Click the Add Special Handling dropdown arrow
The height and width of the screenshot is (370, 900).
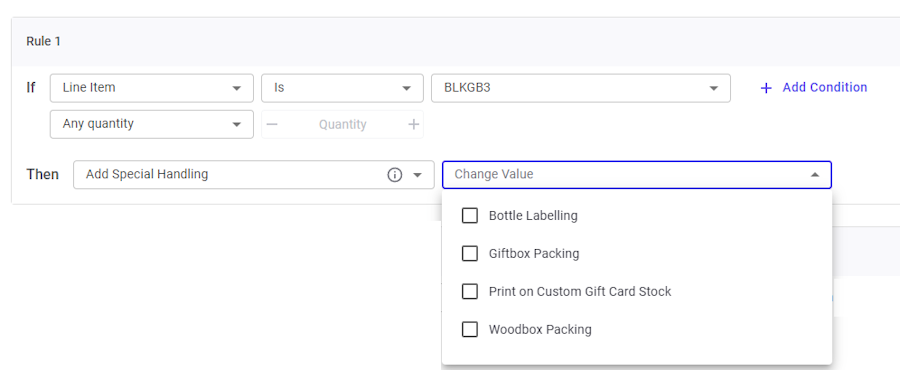click(418, 174)
